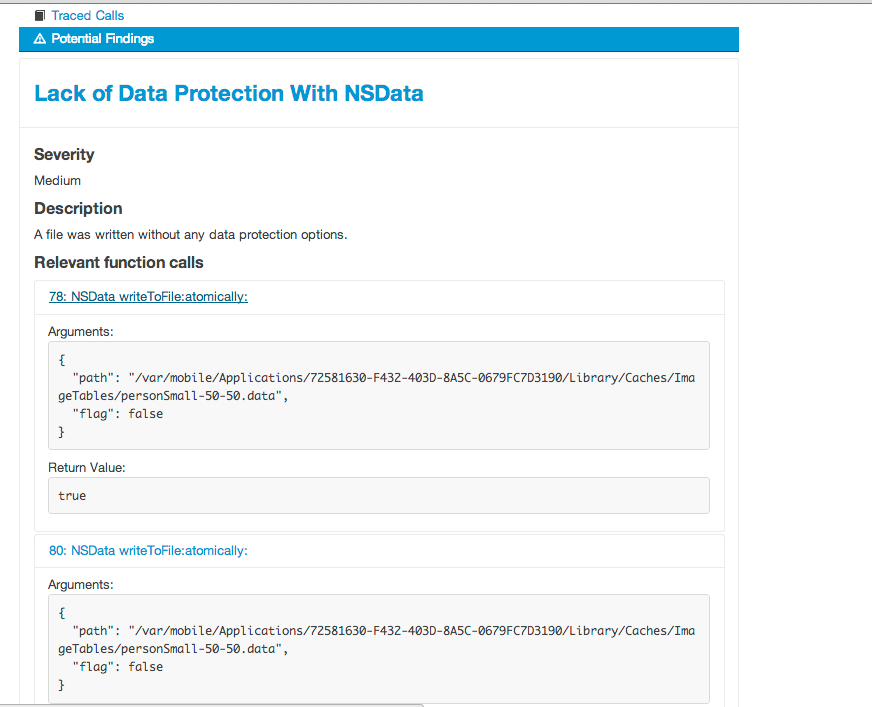Select the Potential Findings tab
The width and height of the screenshot is (872, 707).
(102, 39)
